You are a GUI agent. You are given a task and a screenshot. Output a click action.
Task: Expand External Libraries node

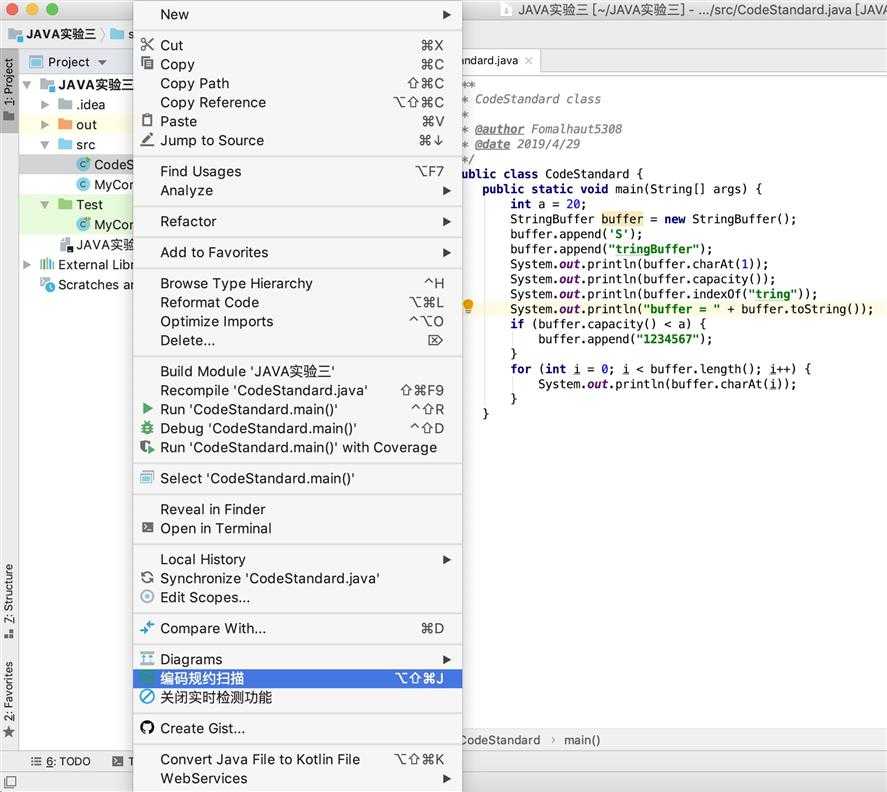(x=27, y=264)
